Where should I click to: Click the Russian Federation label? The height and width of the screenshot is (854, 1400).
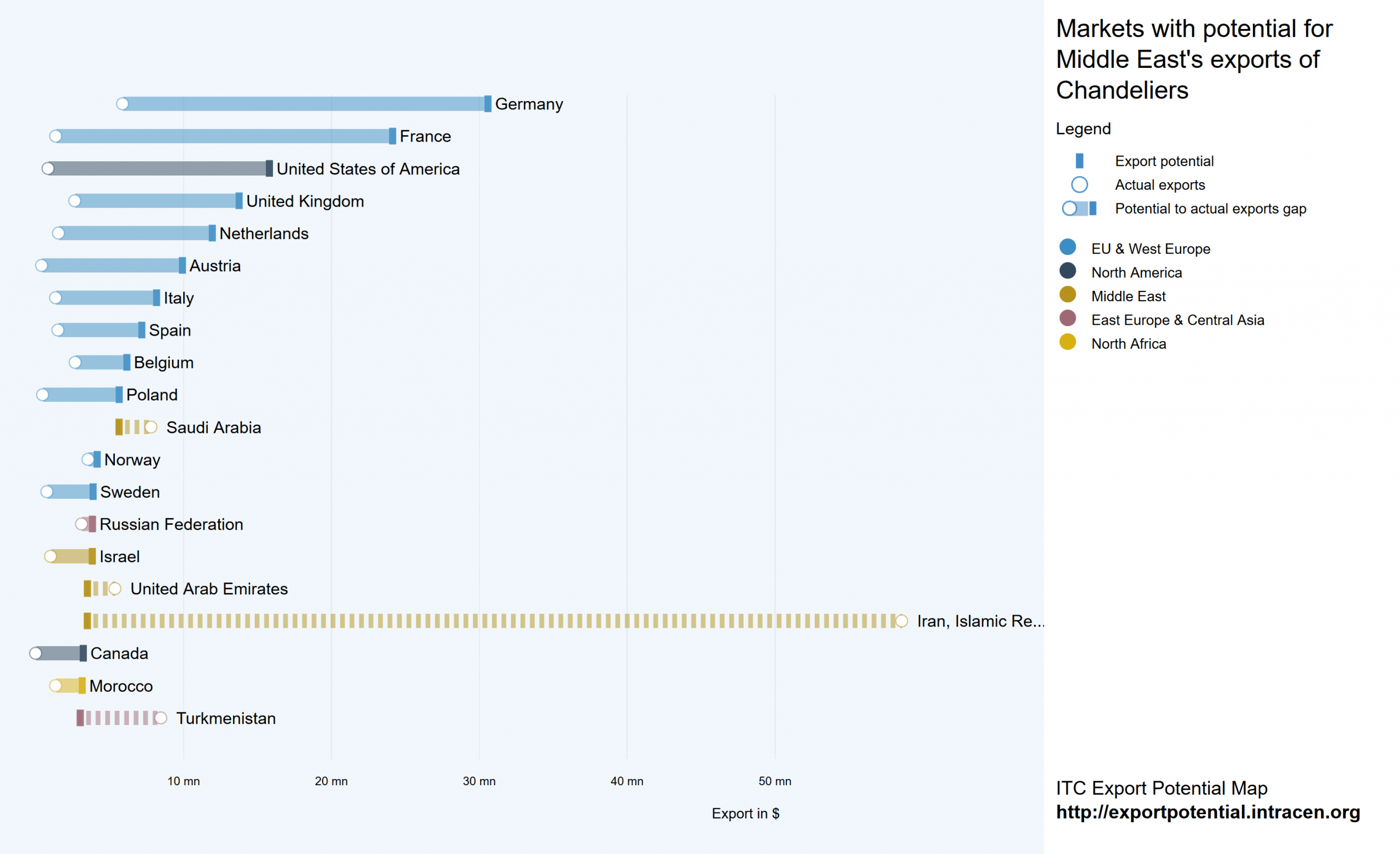(171, 524)
